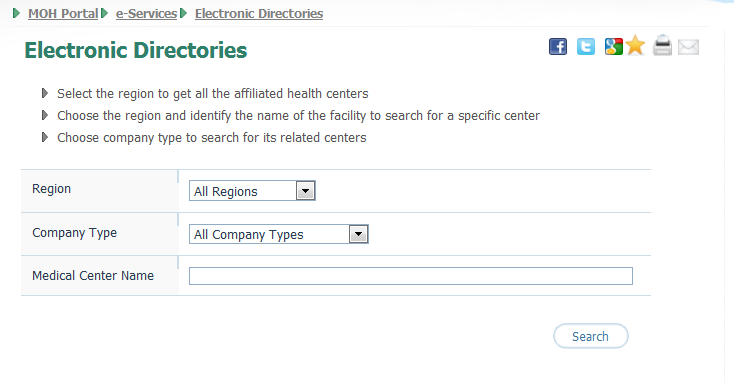The height and width of the screenshot is (383, 734).
Task: Click the printer icon to print
Action: point(662,45)
